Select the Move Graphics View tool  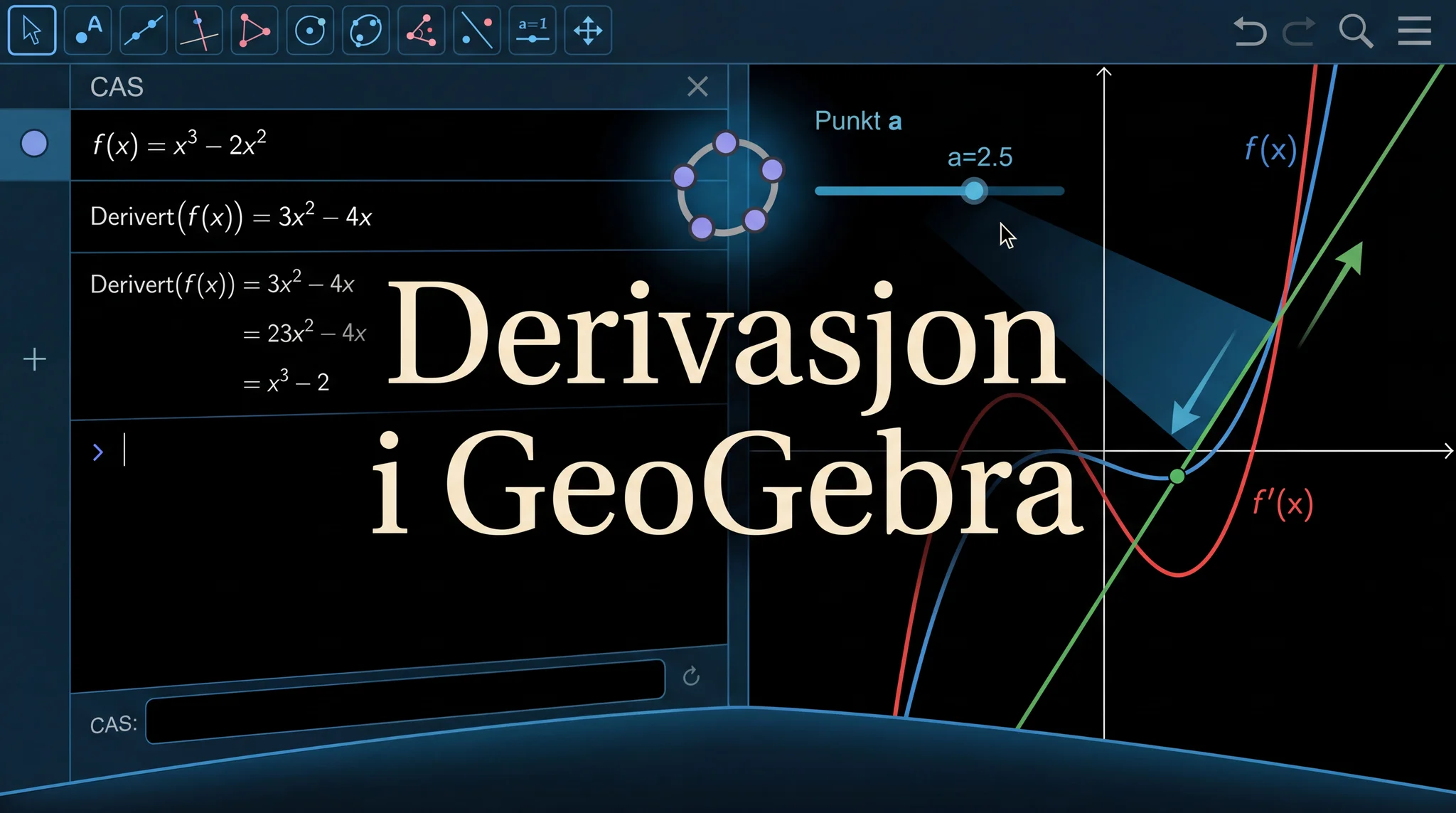click(x=588, y=30)
